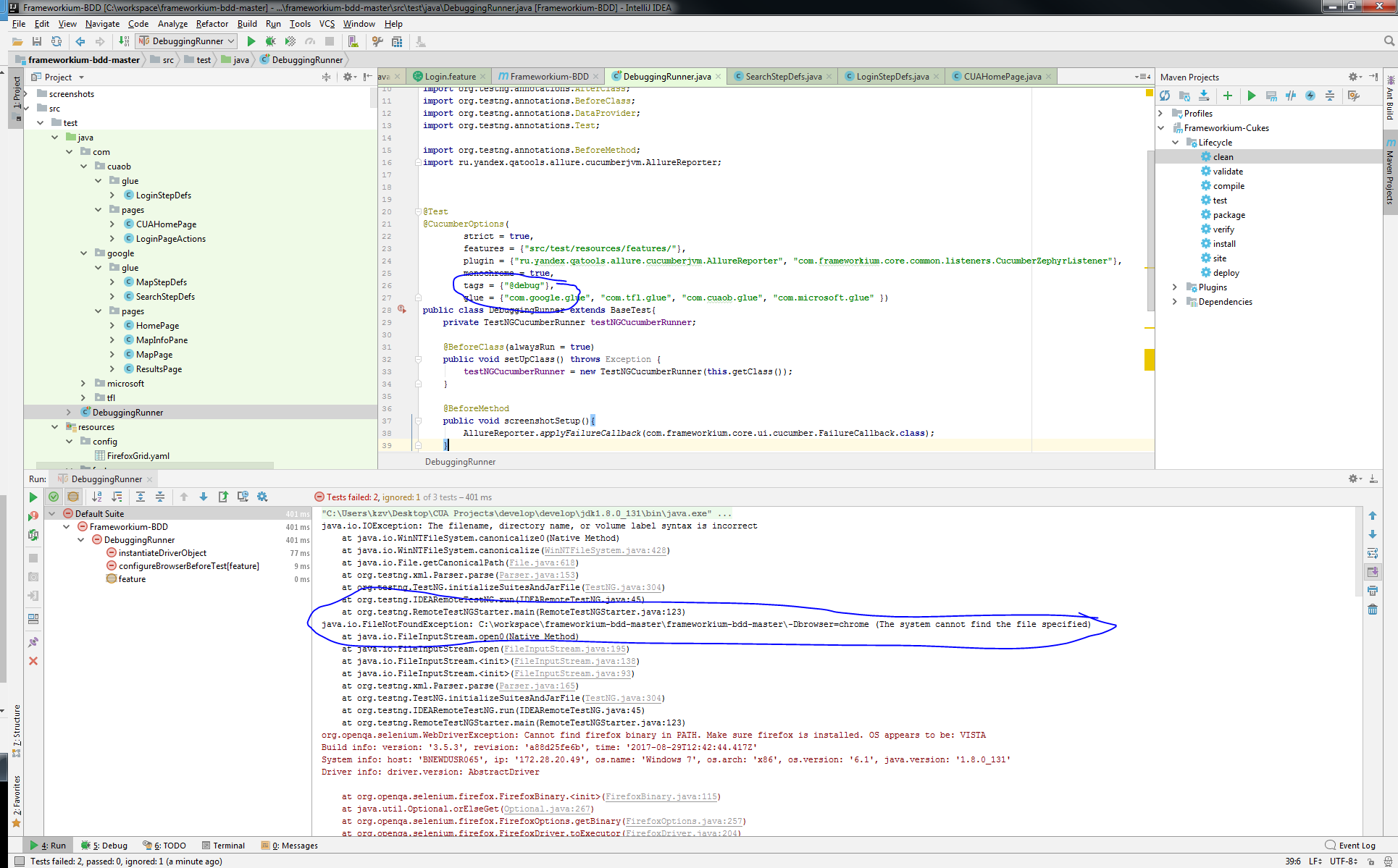Image resolution: width=1398 pixels, height=868 pixels.
Task: Toggle Show Passed tests filter
Action: [54, 497]
